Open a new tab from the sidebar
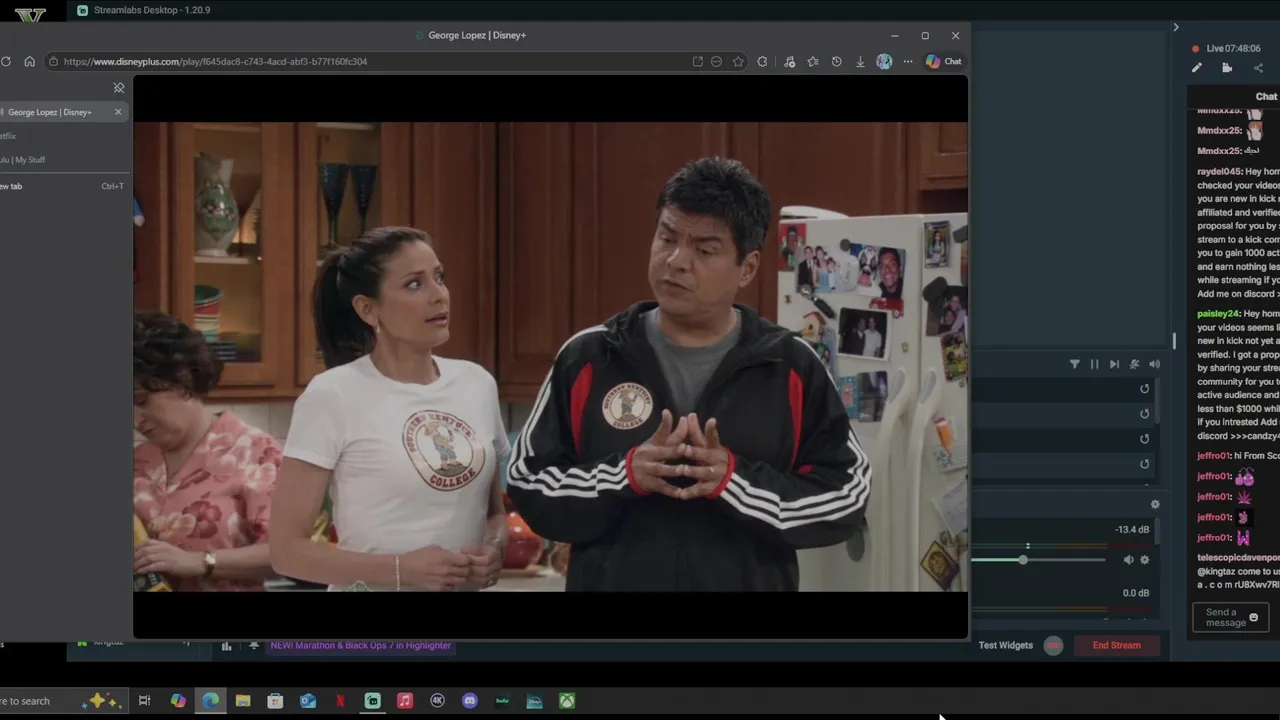This screenshot has width=1280, height=720. click(62, 186)
